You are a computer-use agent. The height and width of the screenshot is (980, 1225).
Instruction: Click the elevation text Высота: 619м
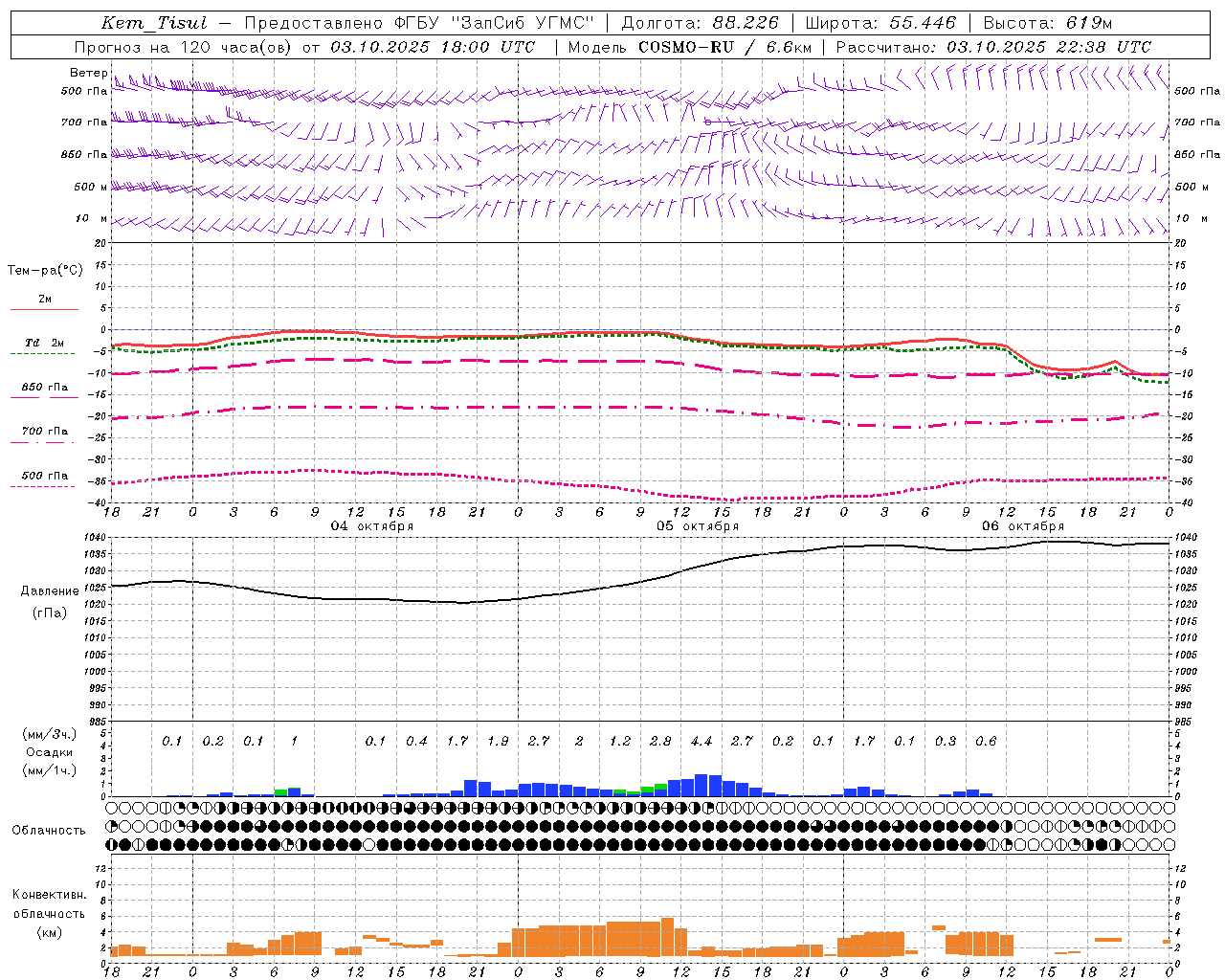click(1048, 23)
